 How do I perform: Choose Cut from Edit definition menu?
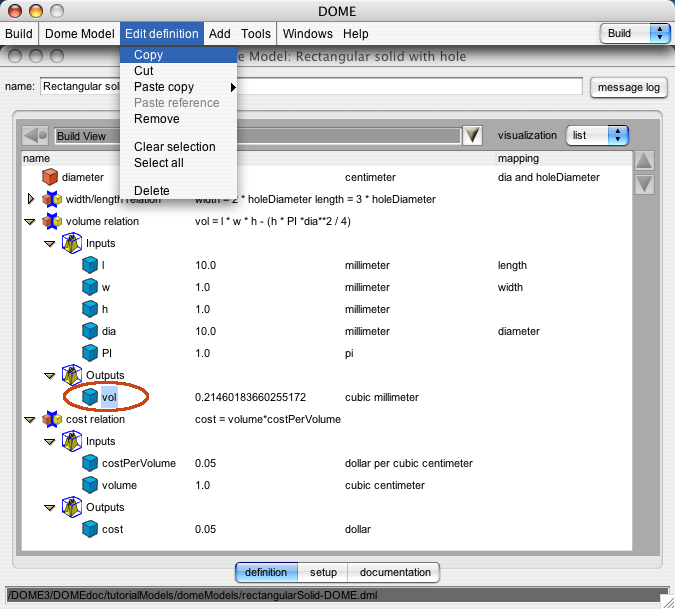pos(179,71)
